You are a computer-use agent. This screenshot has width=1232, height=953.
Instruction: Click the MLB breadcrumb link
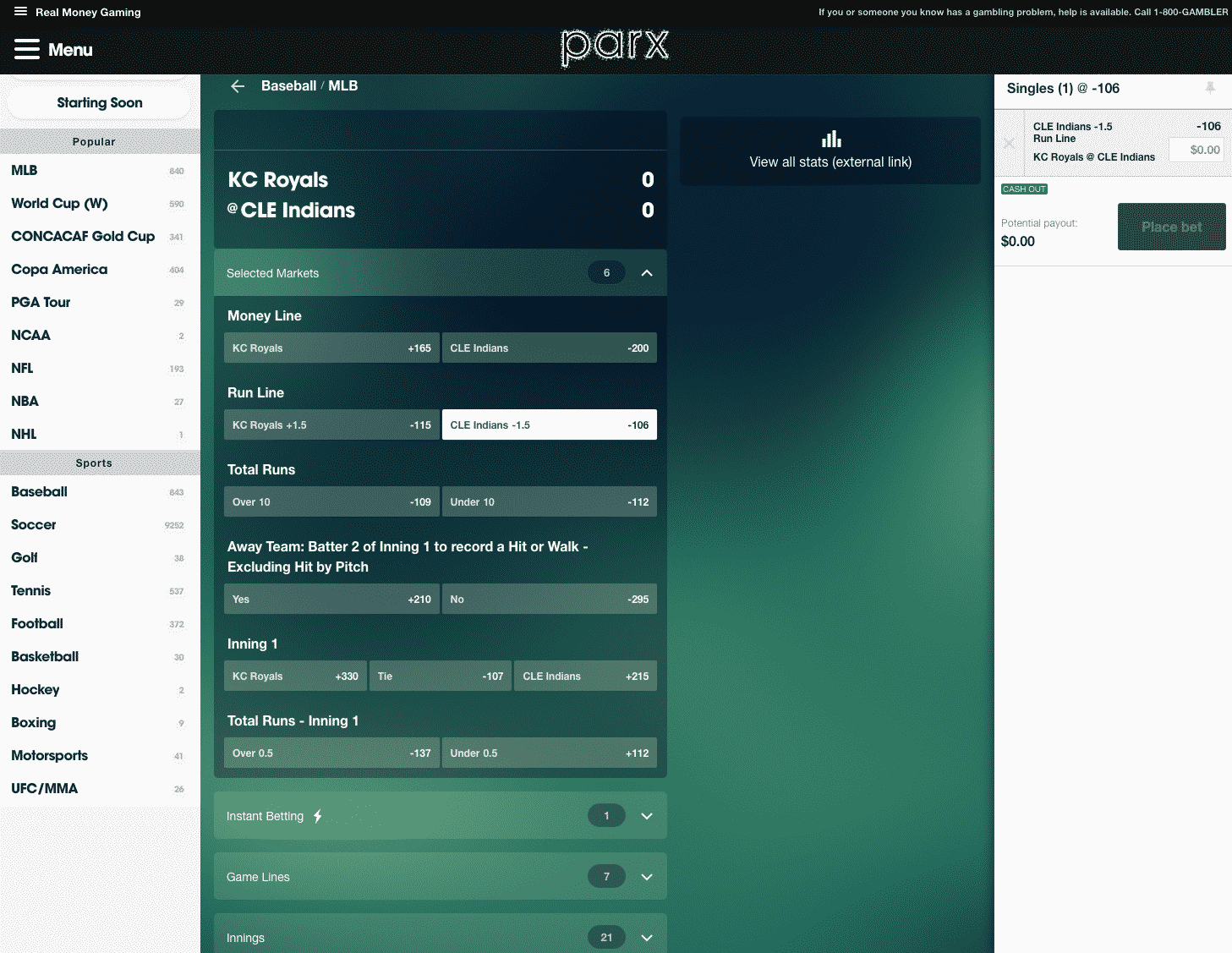pos(343,86)
